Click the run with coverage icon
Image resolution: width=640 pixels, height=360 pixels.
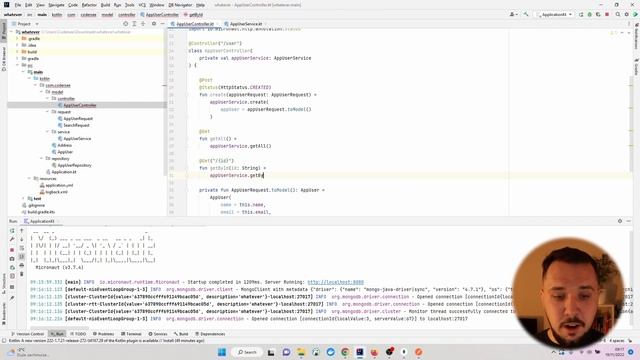598,14
